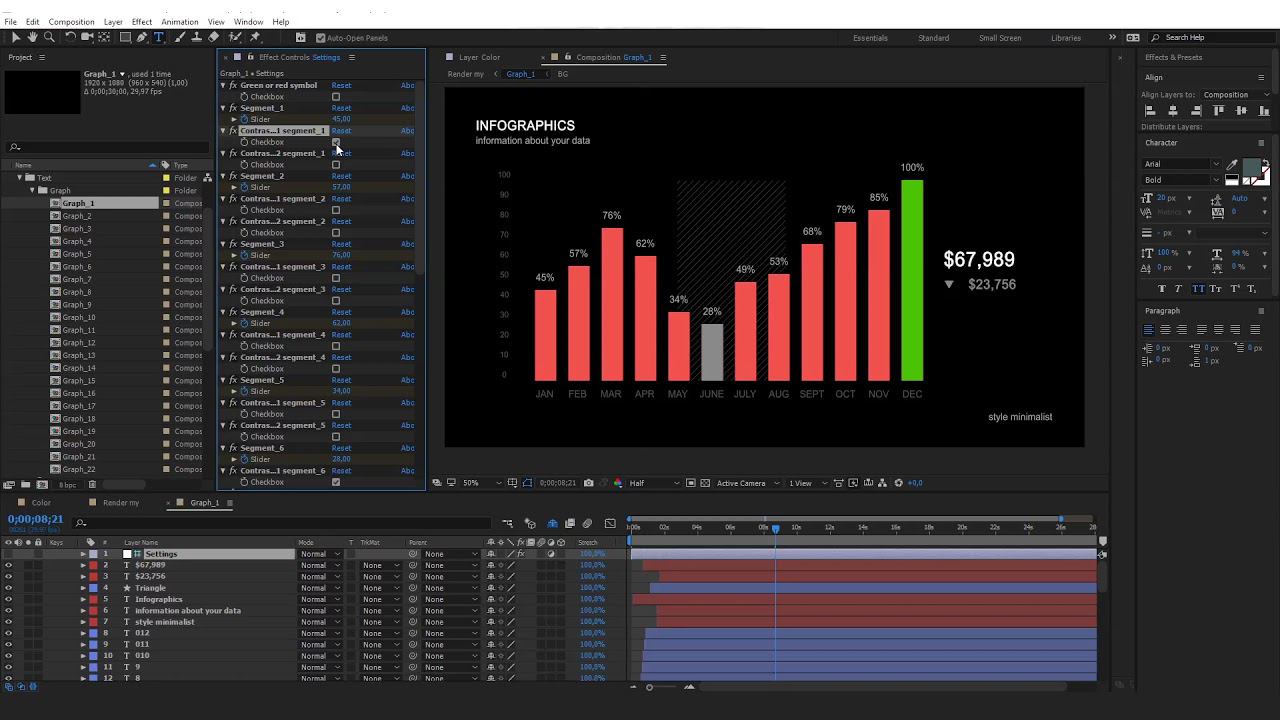Select the Rectangle shape tool
The height and width of the screenshot is (720, 1280).
pyautogui.click(x=125, y=37)
